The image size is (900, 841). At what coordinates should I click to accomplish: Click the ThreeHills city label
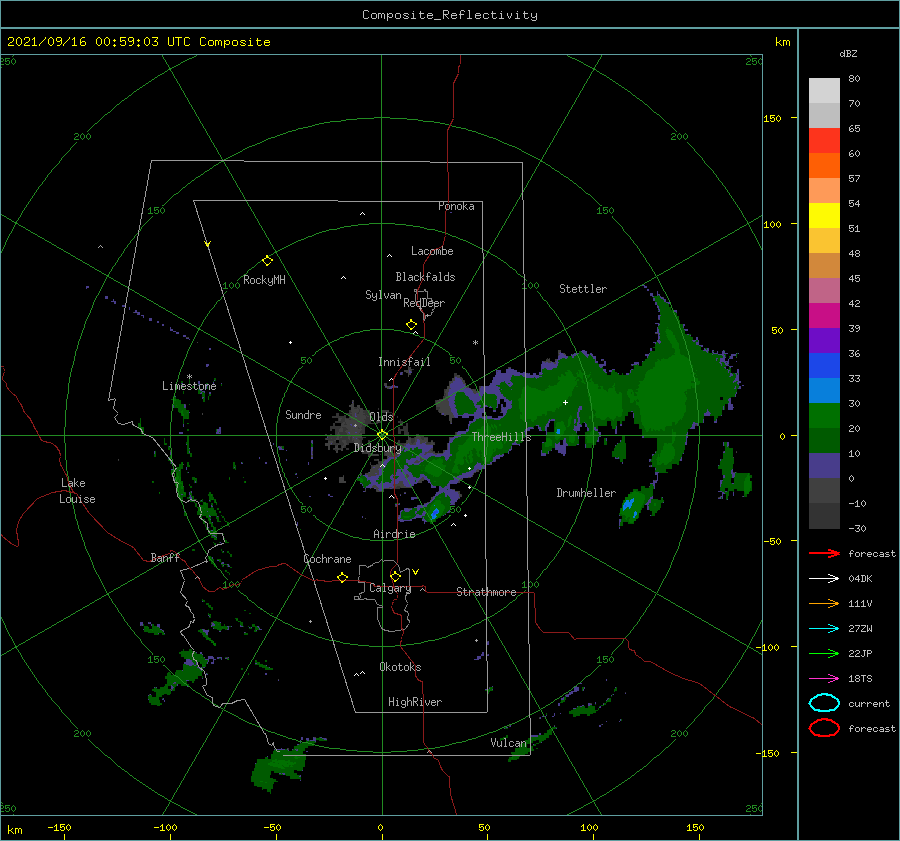point(502,437)
